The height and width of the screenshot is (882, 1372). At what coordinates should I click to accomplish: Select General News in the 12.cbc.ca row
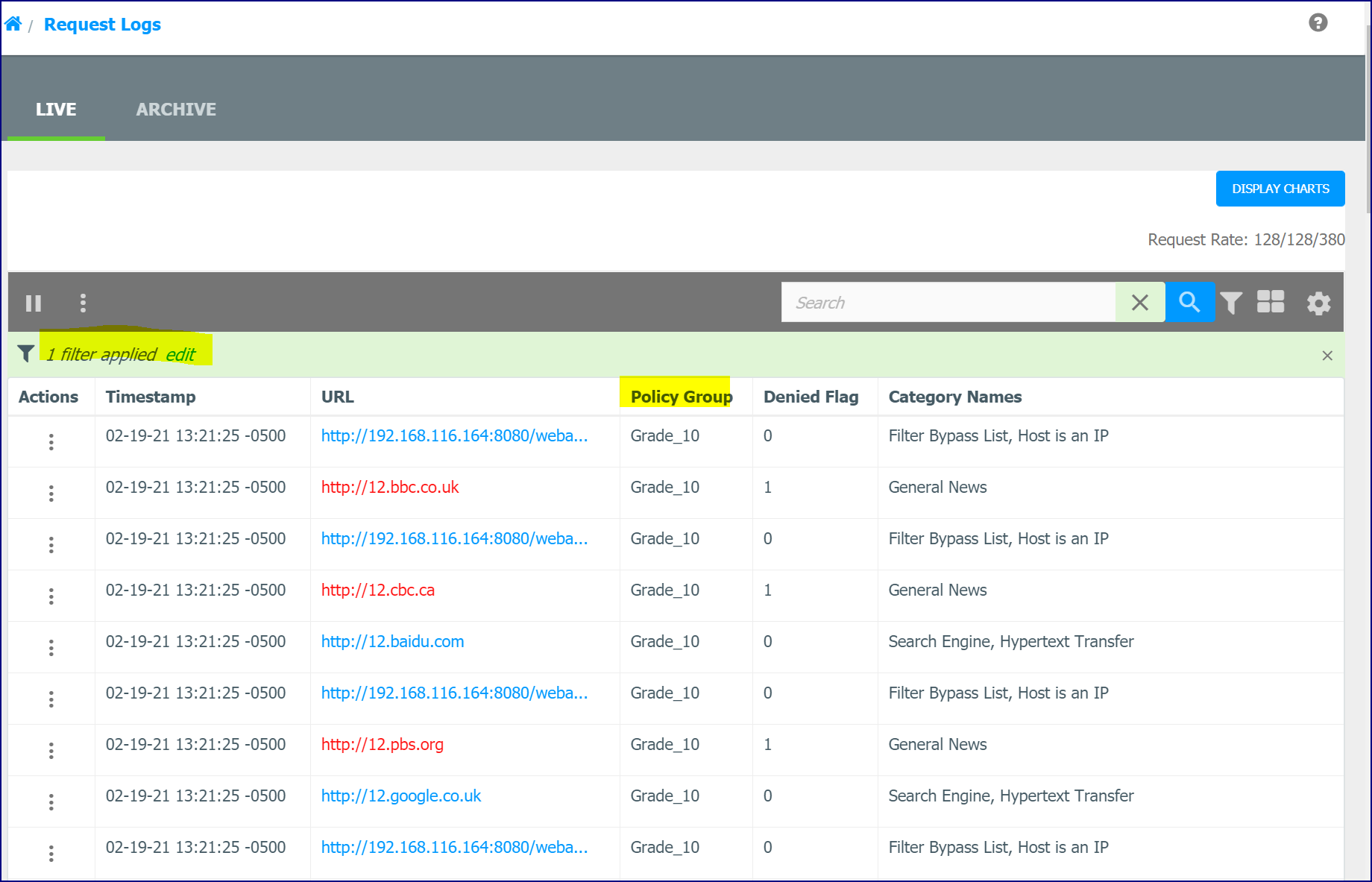coord(938,590)
